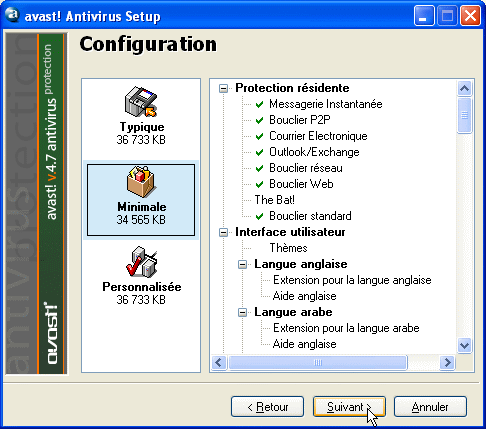Collapse the Protection résidente node
Screen dimensions: 486x429
223,89
